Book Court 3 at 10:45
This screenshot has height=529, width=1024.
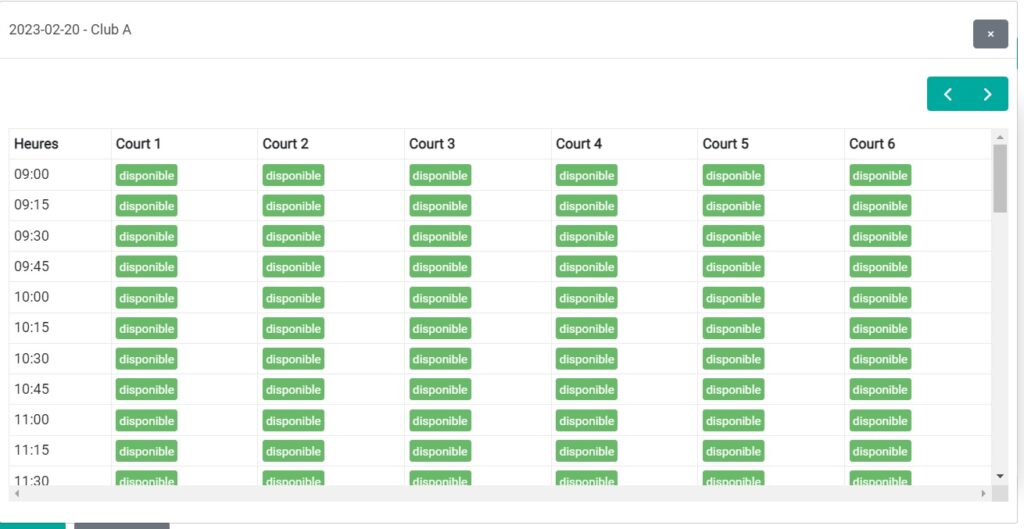[x=440, y=389]
